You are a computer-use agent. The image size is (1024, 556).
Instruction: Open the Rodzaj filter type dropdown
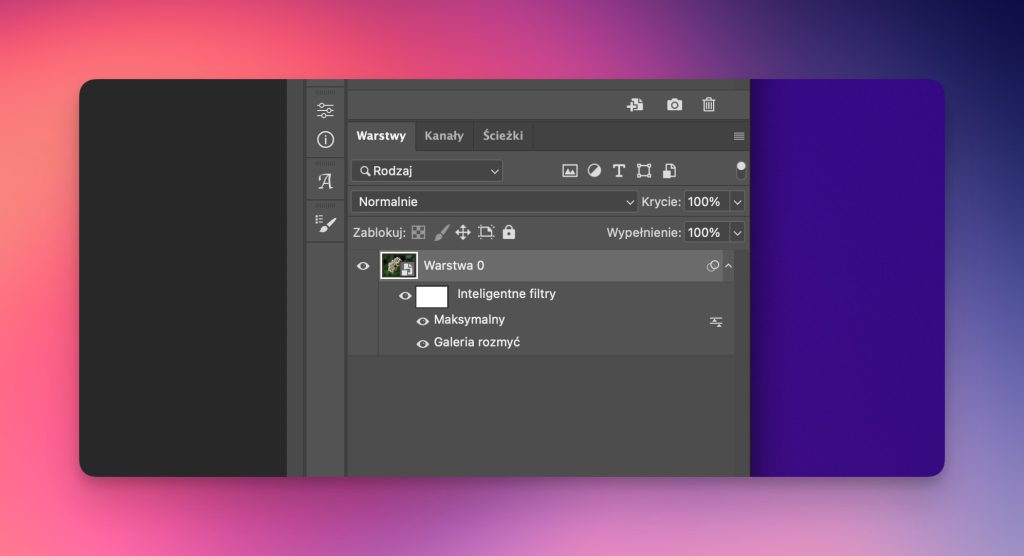[427, 171]
